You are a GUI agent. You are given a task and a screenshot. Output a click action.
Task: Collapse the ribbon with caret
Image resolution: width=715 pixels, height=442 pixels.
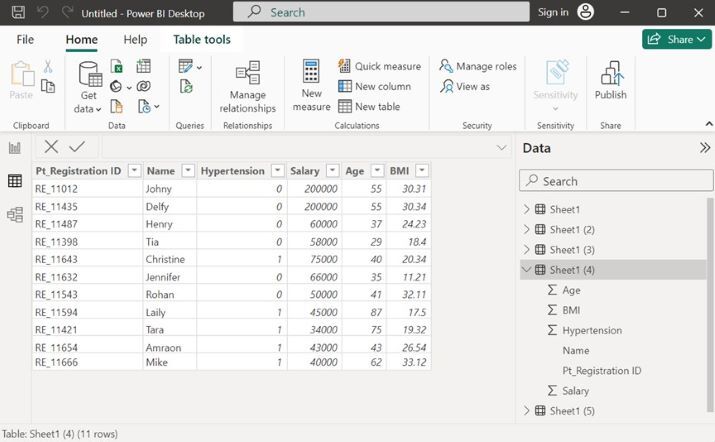coord(709,124)
